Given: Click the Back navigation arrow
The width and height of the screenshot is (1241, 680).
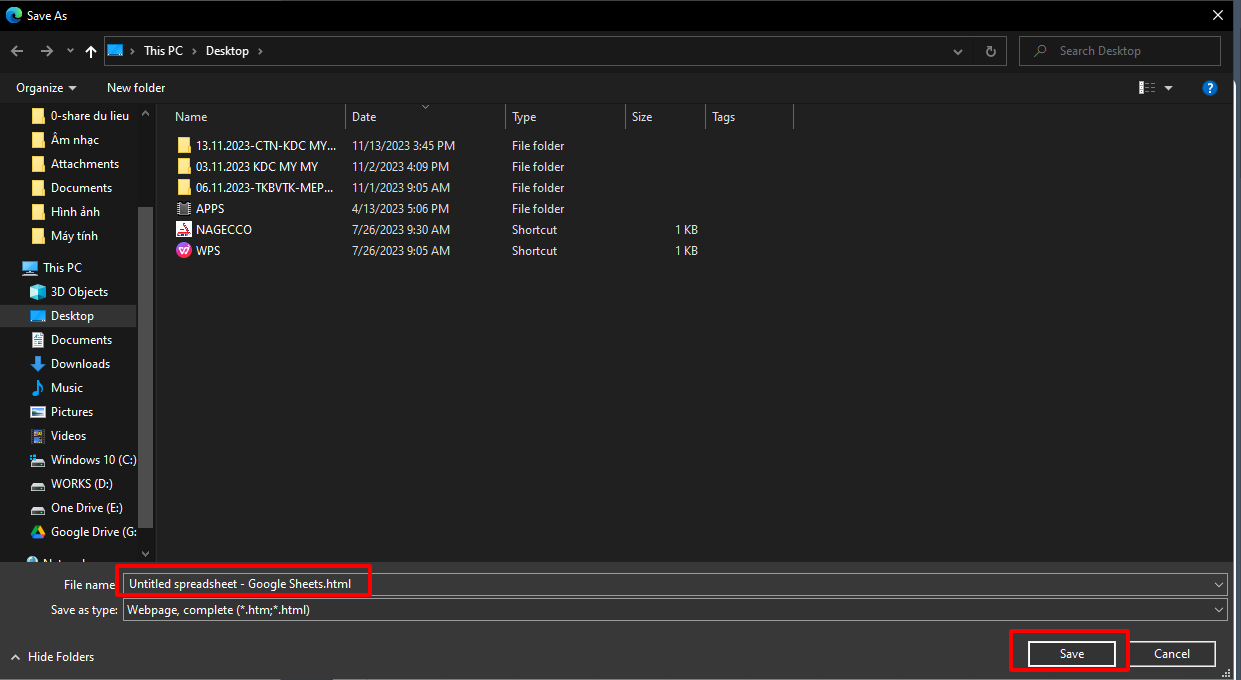Looking at the screenshot, I should (x=17, y=51).
